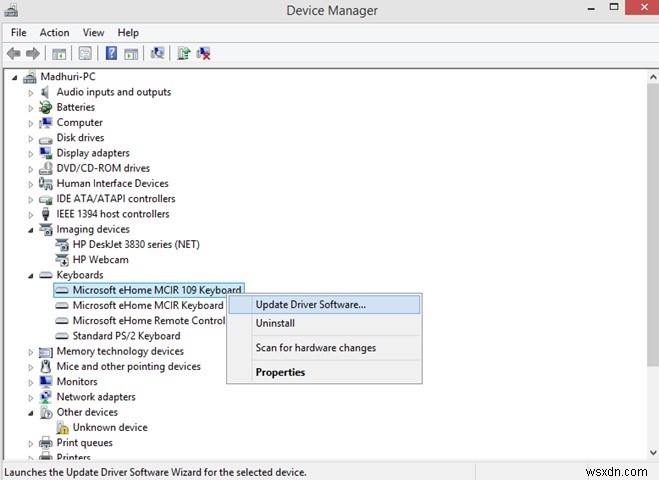Collapse the Other devices category
The image size is (659, 482).
point(31,413)
